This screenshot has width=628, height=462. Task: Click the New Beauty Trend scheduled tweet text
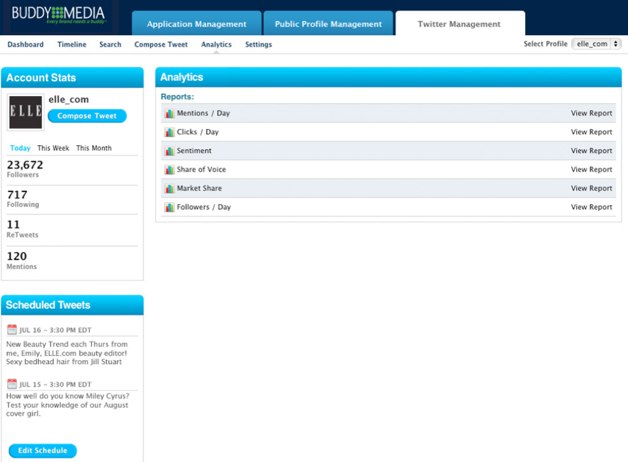[x=67, y=353]
